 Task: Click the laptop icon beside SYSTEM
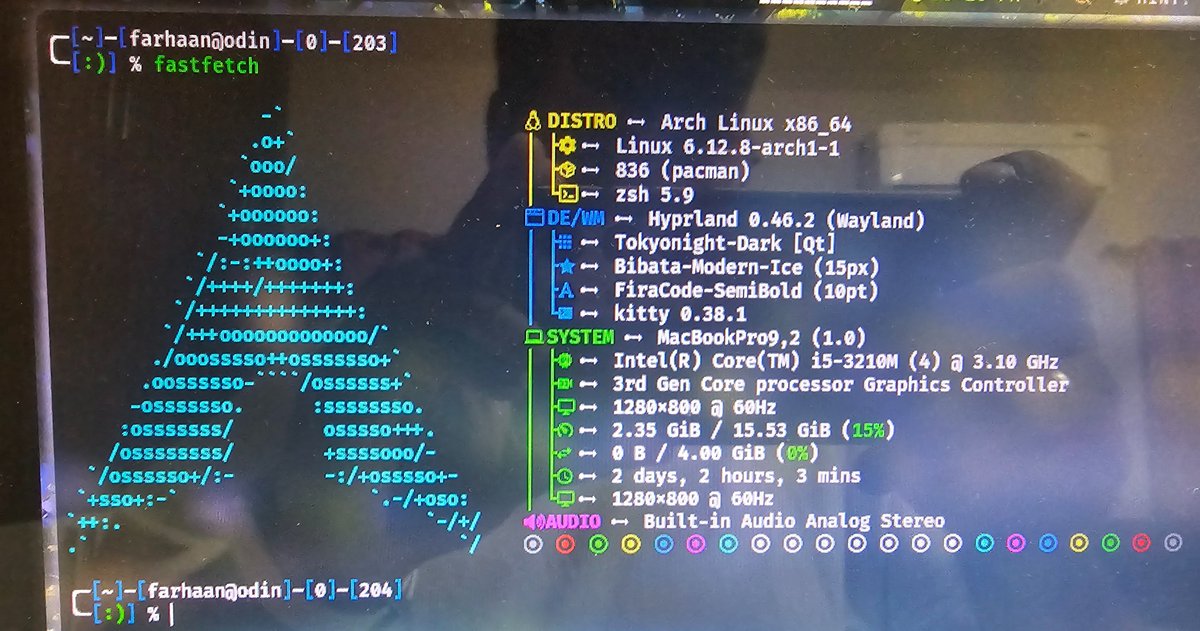coord(533,338)
